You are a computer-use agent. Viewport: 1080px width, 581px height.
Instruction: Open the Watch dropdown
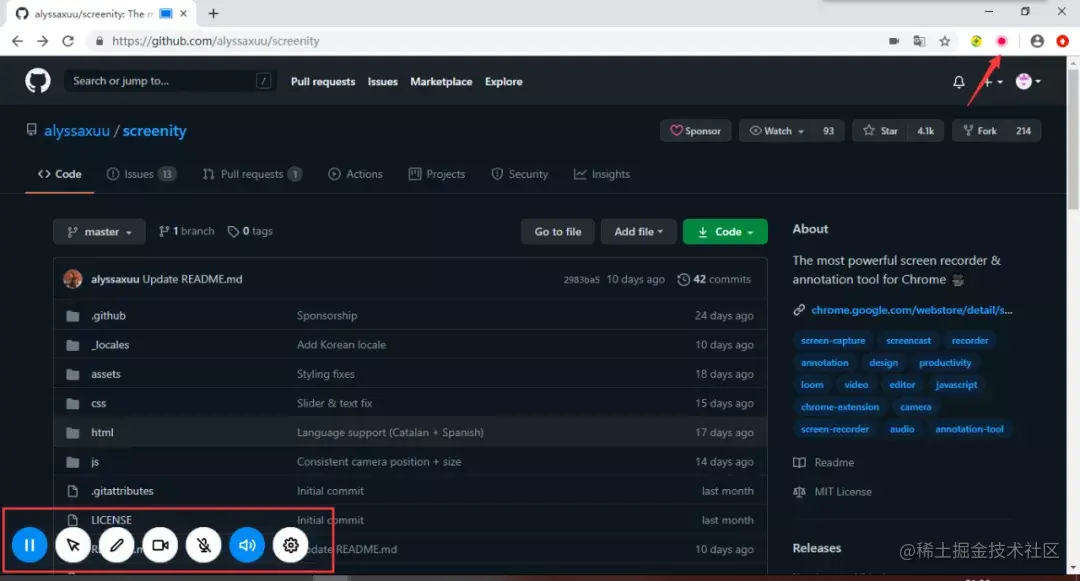click(777, 131)
